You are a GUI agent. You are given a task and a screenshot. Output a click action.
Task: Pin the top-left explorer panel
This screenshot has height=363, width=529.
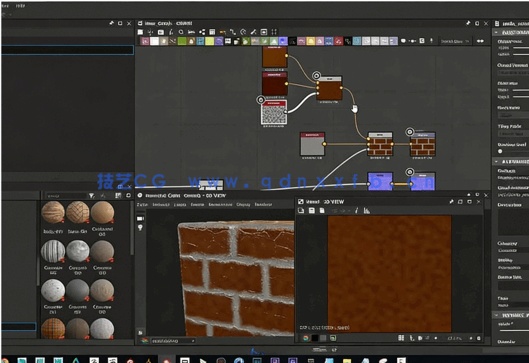111,23
